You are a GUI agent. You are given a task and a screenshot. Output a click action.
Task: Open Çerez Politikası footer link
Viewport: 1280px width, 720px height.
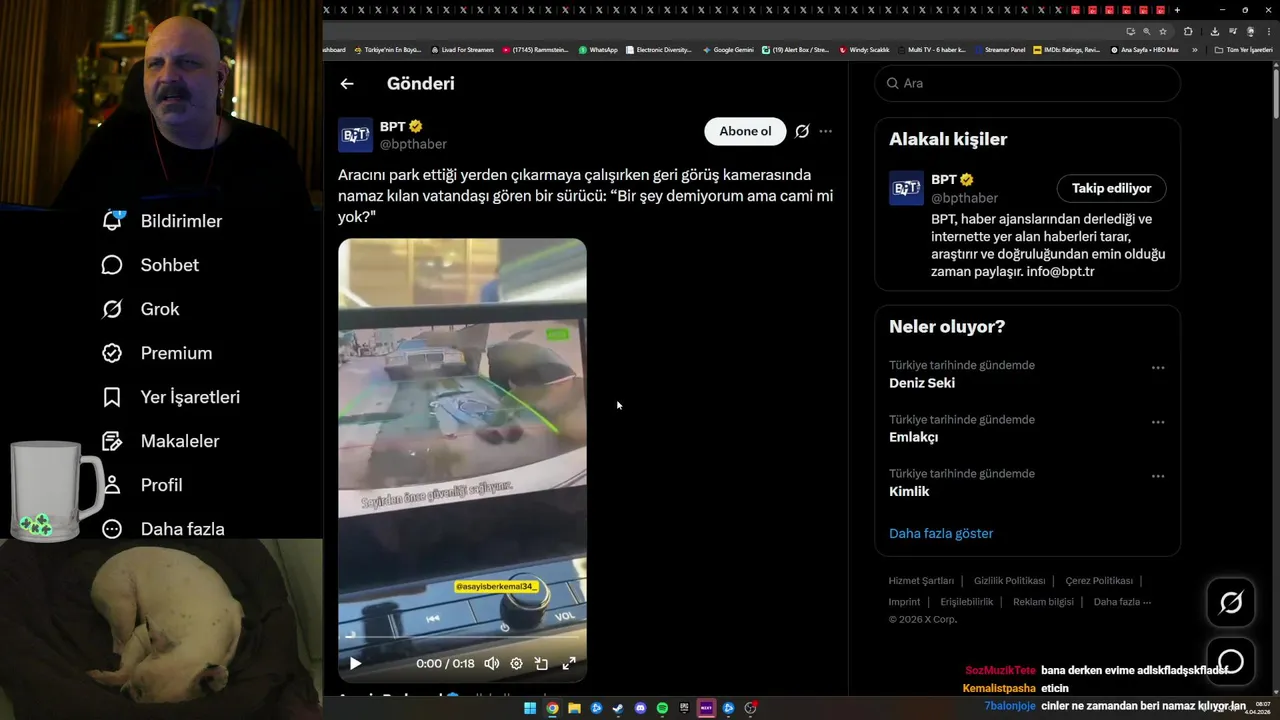(x=1099, y=581)
